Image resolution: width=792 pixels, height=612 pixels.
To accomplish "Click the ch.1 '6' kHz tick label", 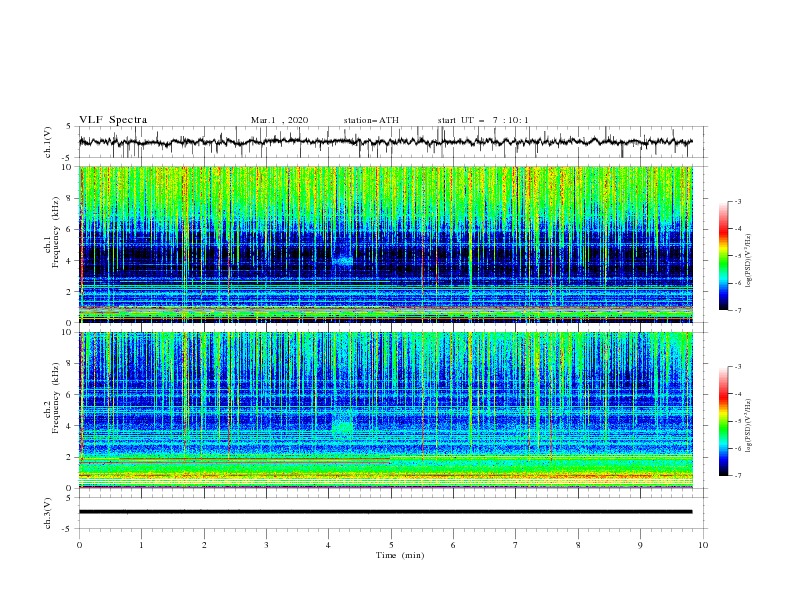I will (x=70, y=229).
